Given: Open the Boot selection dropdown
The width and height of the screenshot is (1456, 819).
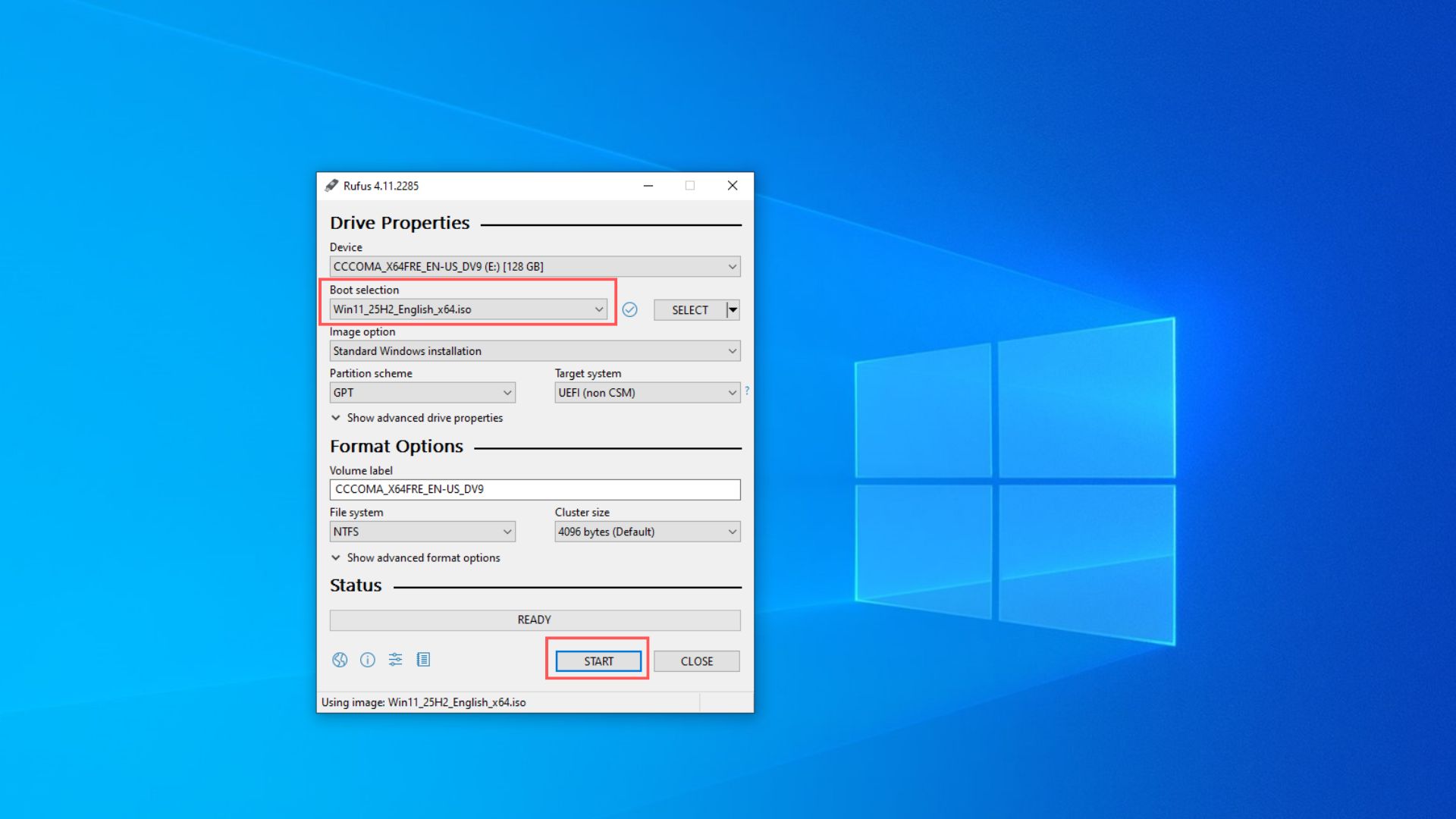Looking at the screenshot, I should pyautogui.click(x=599, y=309).
